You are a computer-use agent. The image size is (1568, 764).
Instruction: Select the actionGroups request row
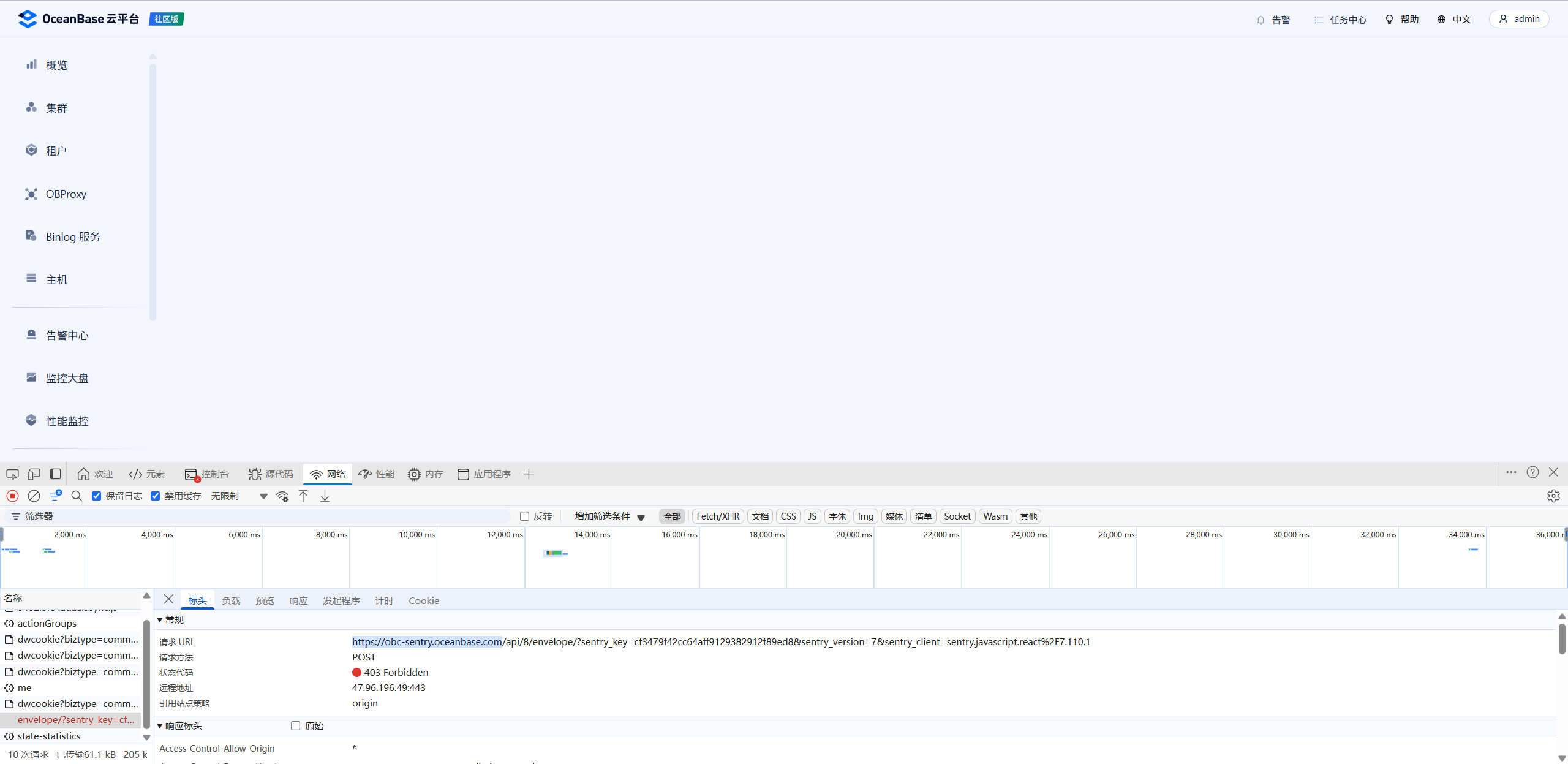pos(70,624)
